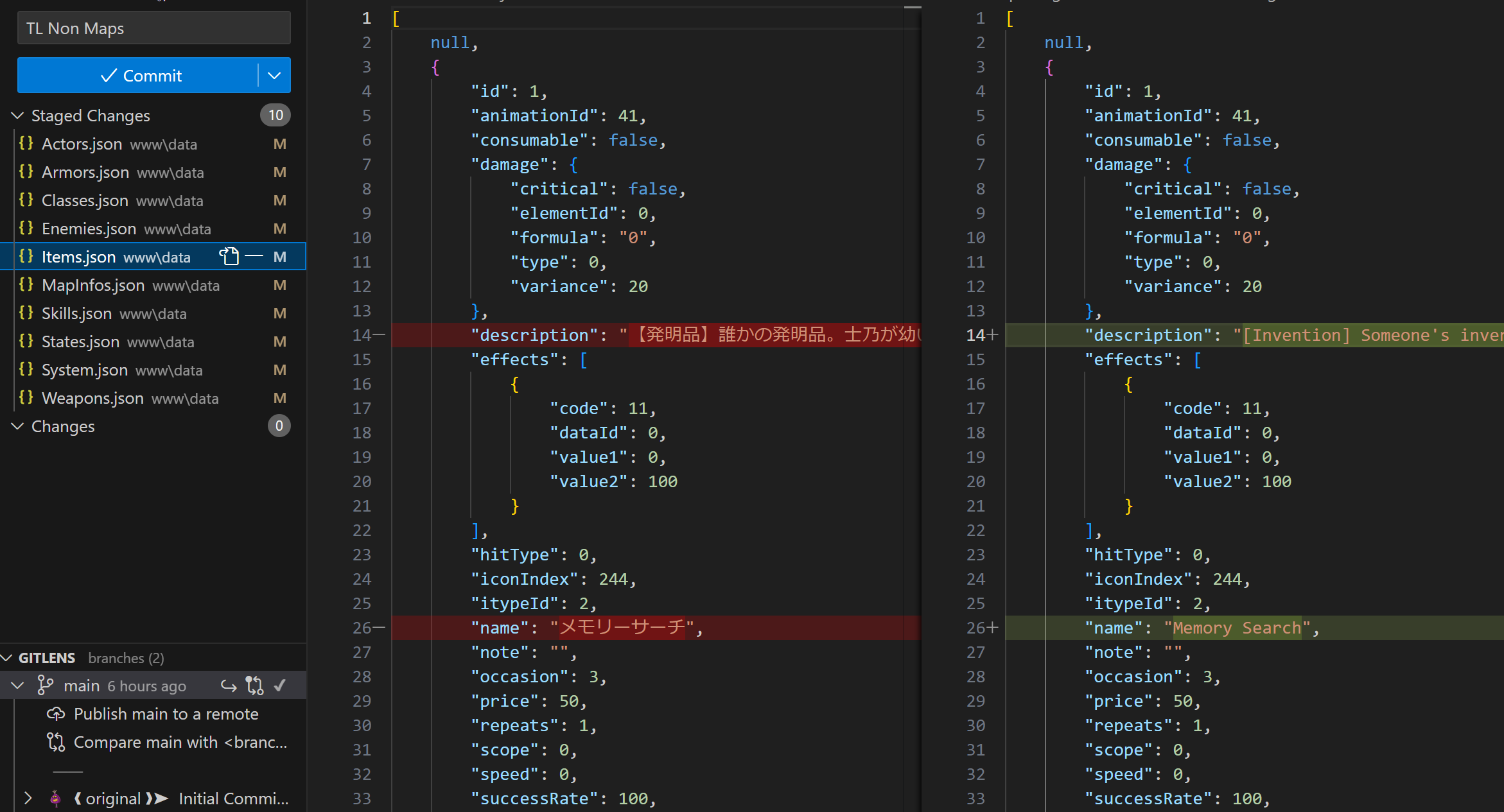This screenshot has height=812, width=1504.
Task: Open Classes.json staged file
Action: coord(153,200)
